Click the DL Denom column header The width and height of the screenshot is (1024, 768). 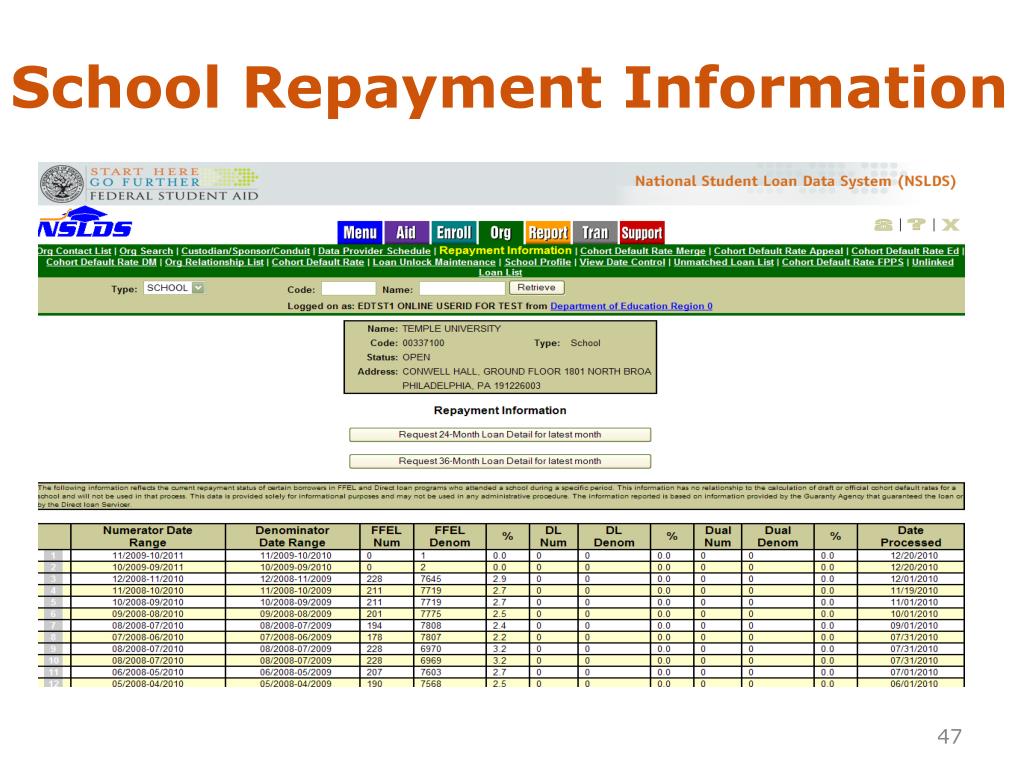614,536
